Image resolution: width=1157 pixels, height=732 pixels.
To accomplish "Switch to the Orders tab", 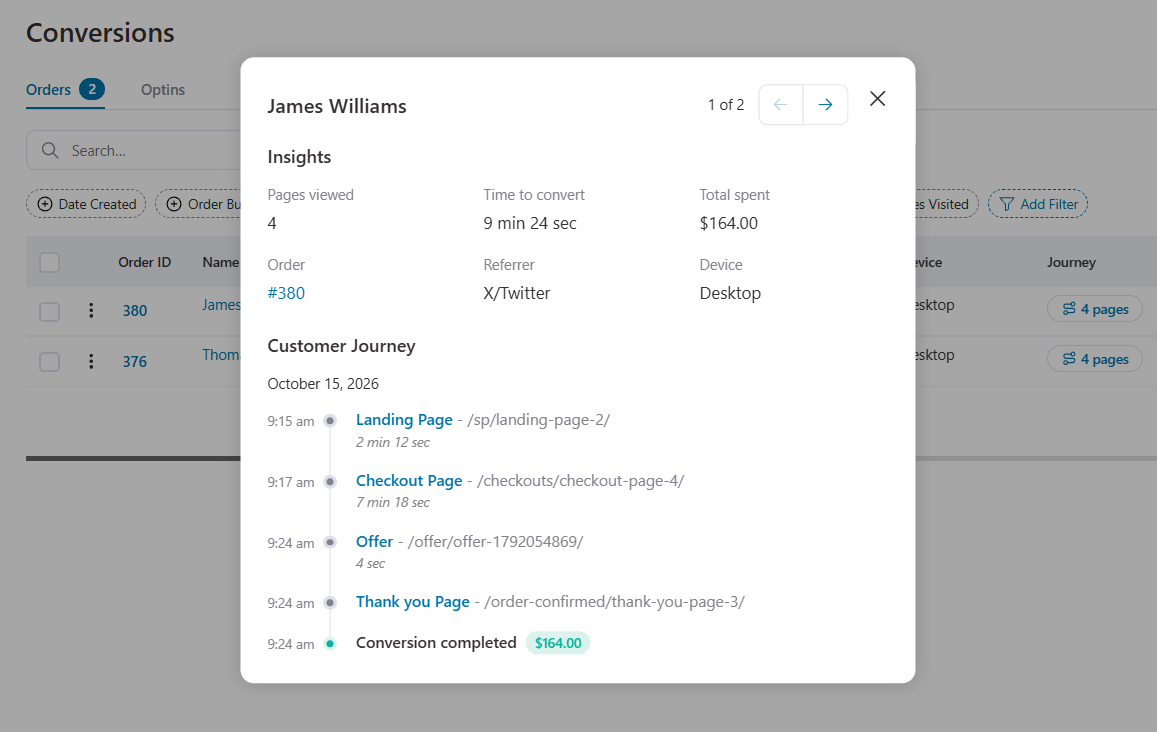I will coord(65,90).
